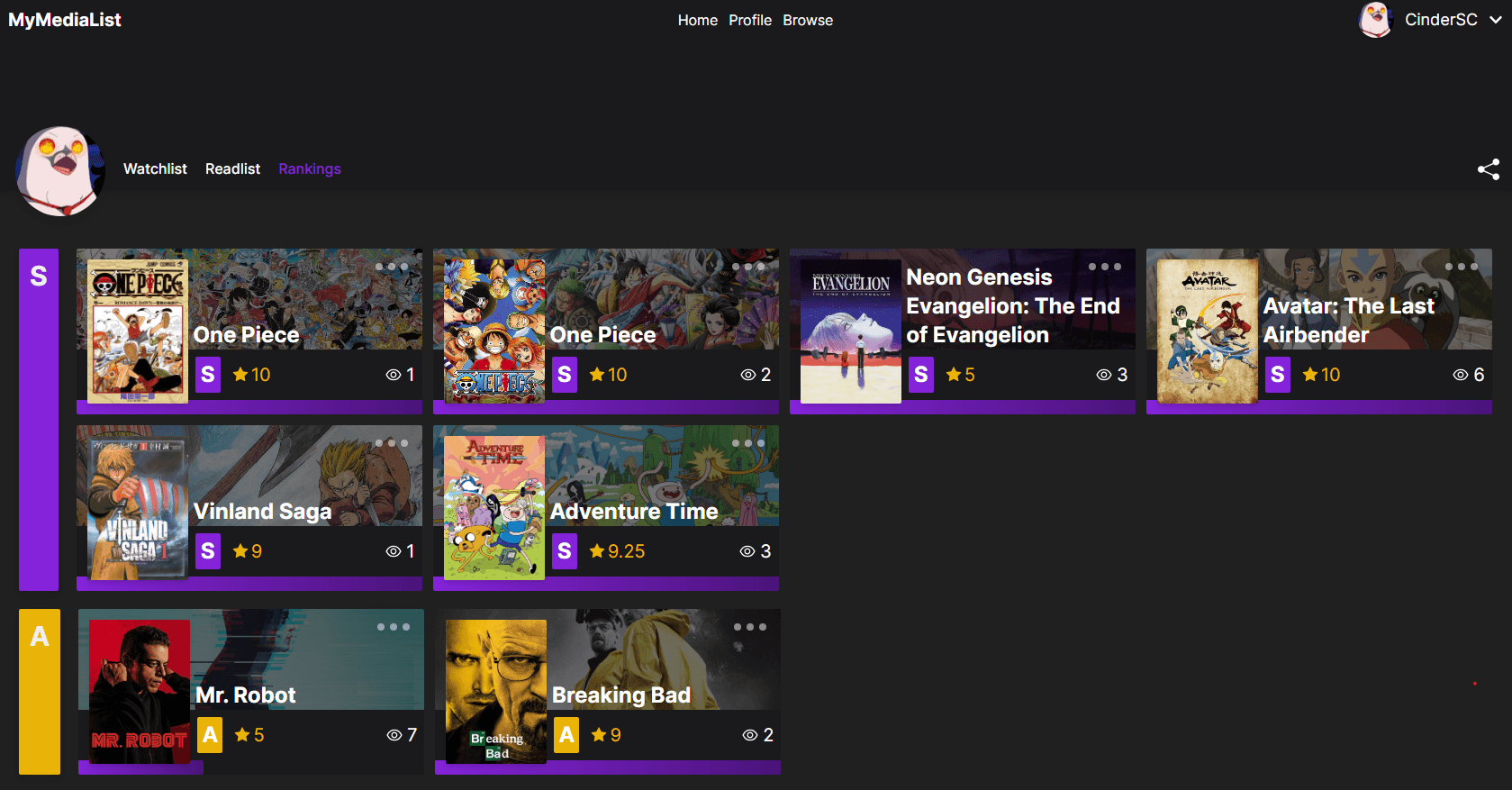Open the Vinland Saga title link
This screenshot has width=1512, height=790.
263,512
